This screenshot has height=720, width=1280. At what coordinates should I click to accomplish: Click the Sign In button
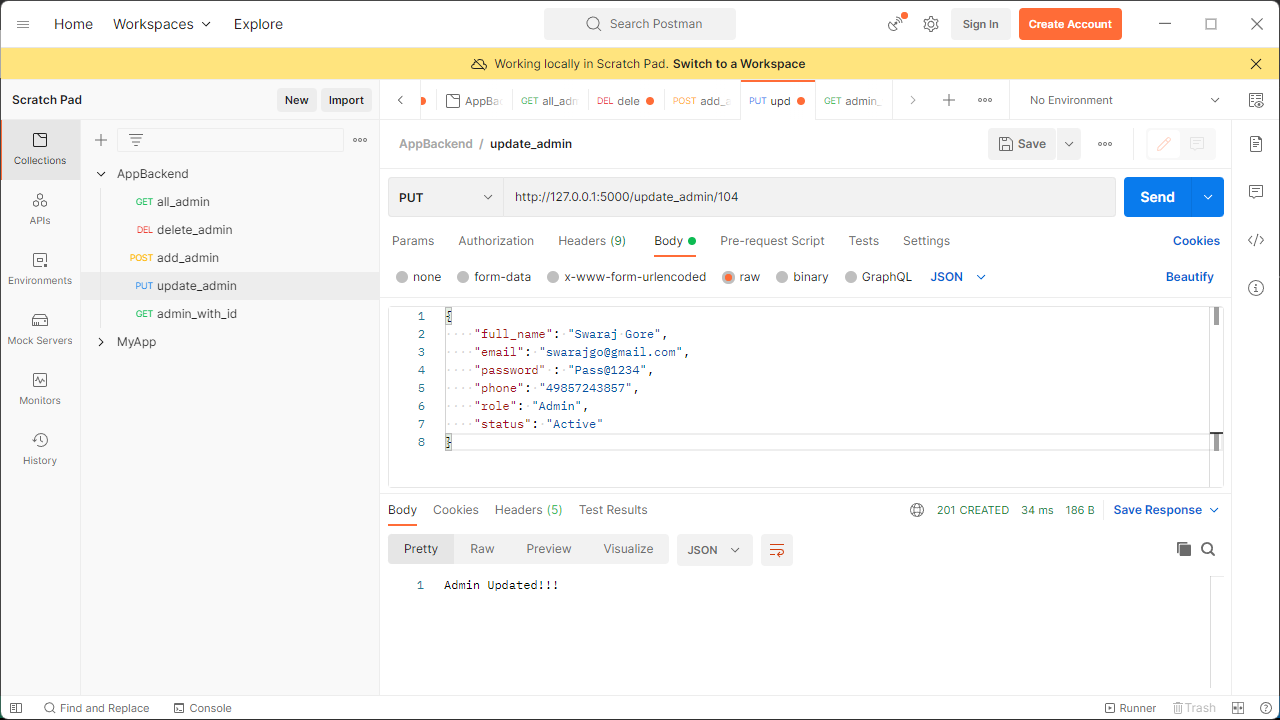[x=980, y=24]
